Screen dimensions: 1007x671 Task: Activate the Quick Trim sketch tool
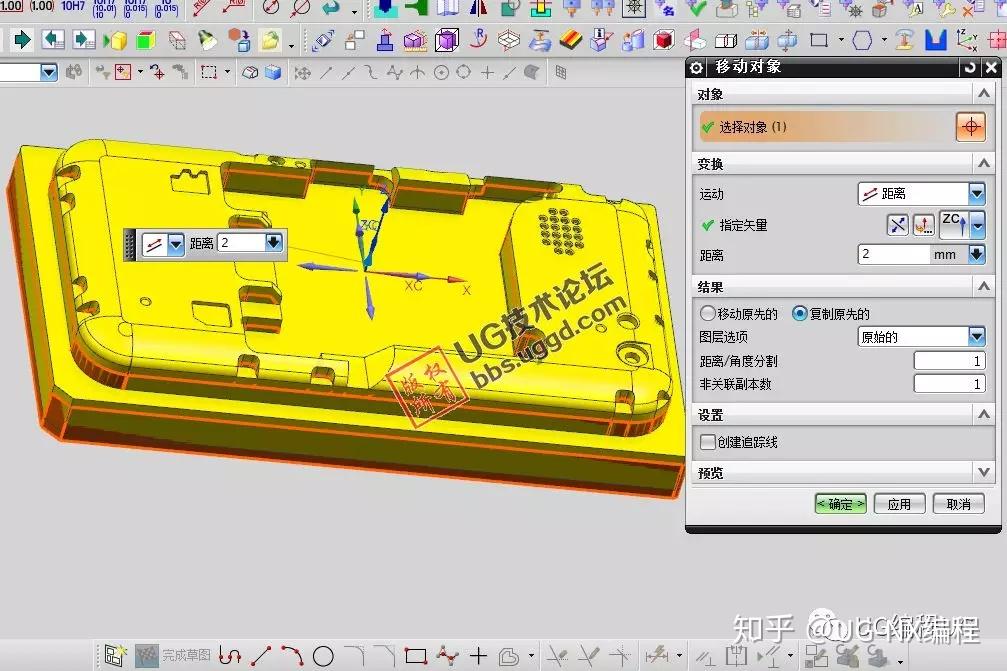[x=557, y=656]
